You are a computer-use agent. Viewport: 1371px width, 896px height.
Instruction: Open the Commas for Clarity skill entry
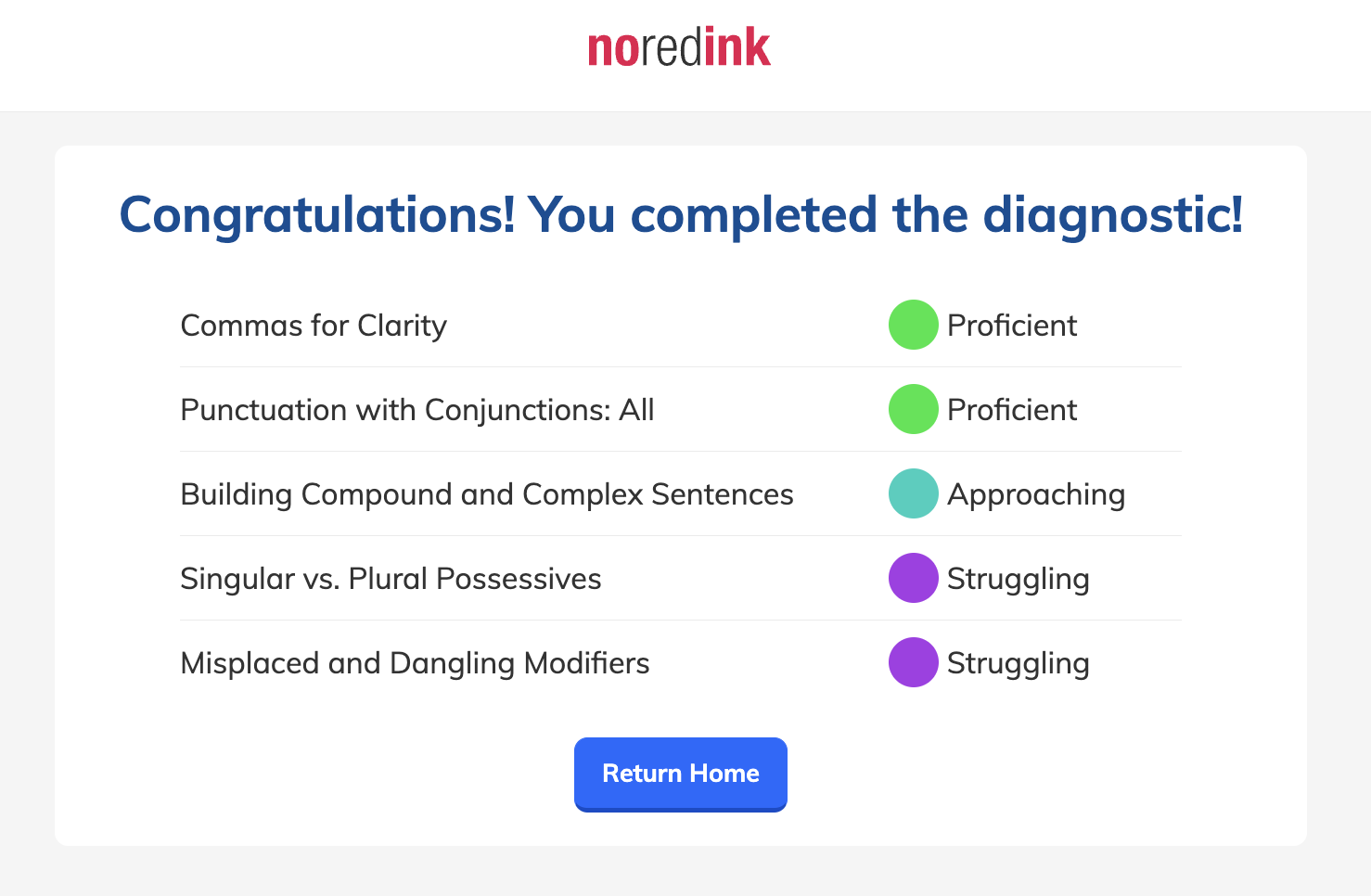click(314, 325)
